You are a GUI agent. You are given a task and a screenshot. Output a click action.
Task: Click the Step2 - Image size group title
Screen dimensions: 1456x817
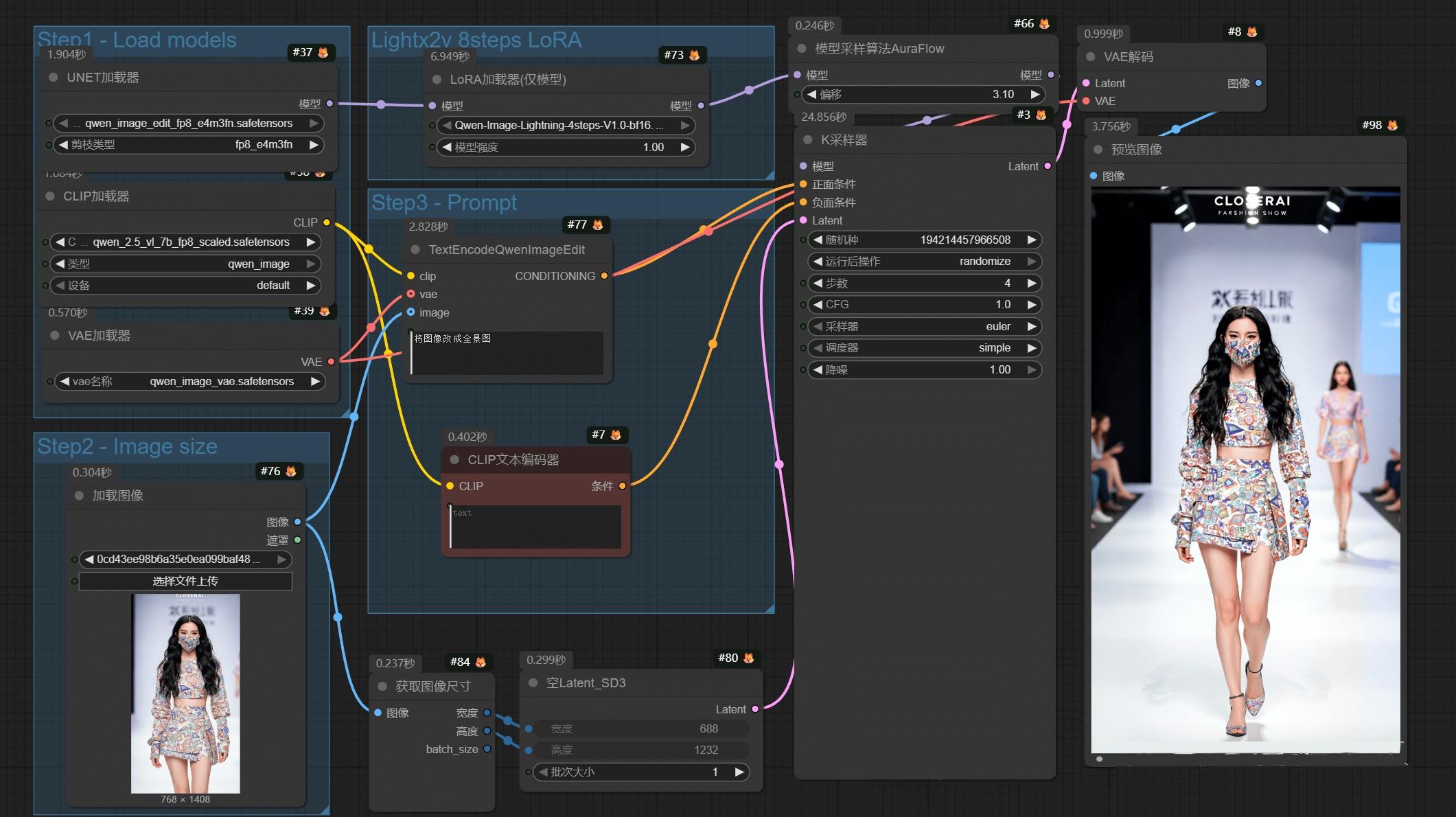pos(128,446)
